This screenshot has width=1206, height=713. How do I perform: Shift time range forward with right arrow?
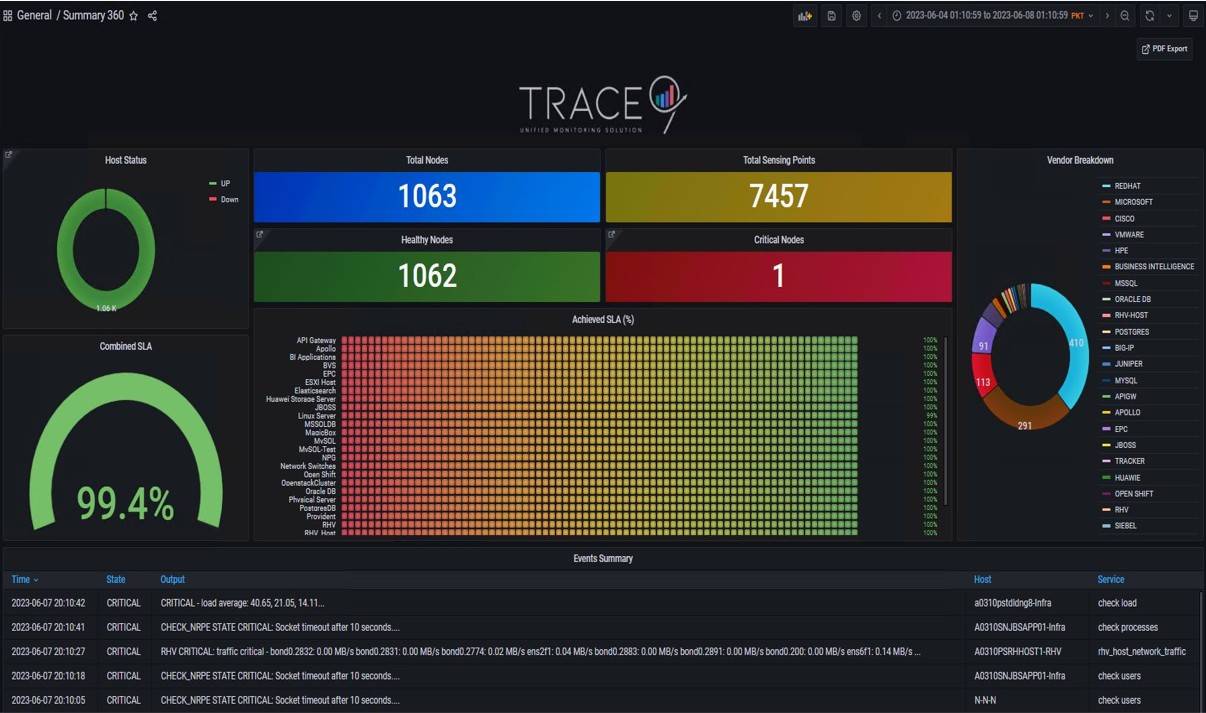1108,16
